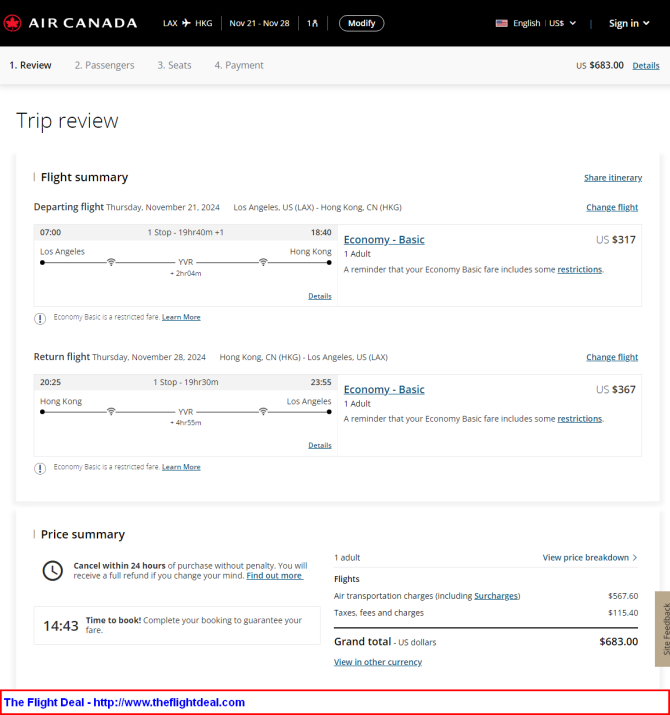The width and height of the screenshot is (670, 715).
Task: Click the 20:25 return departure time
Action: (50, 382)
